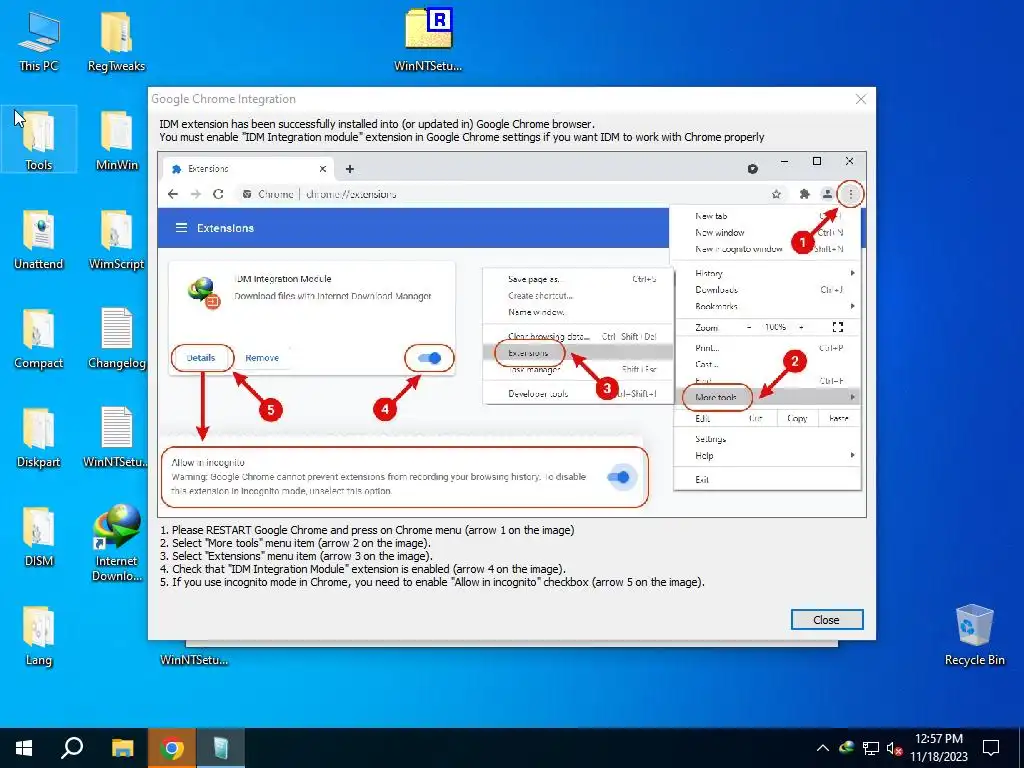This screenshot has width=1024, height=768.
Task: Select the MinWin desktop folder
Action: click(116, 140)
